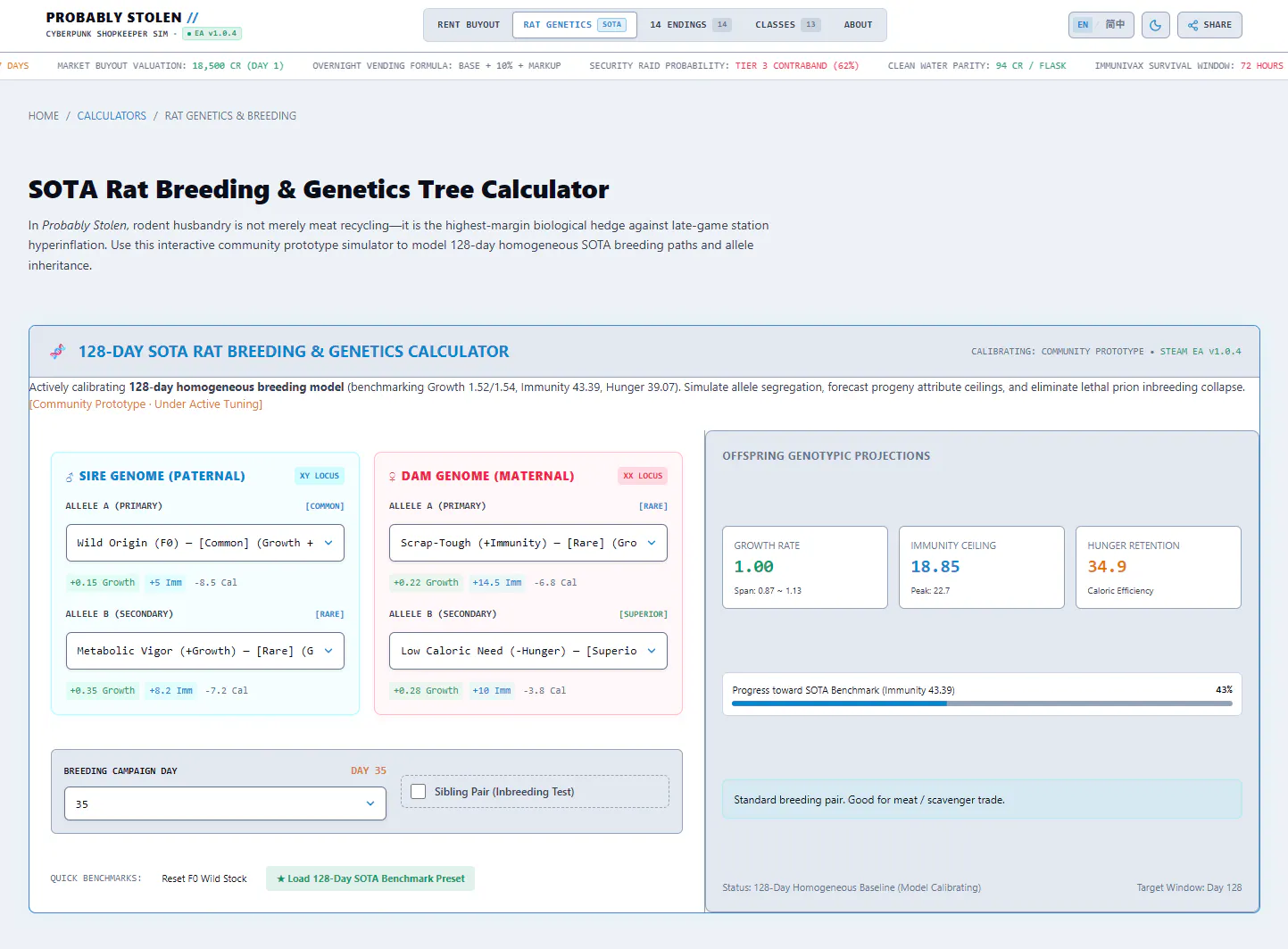The image size is (1288, 949).
Task: Click the SOTA Benchmark progress bar
Action: (x=982, y=703)
